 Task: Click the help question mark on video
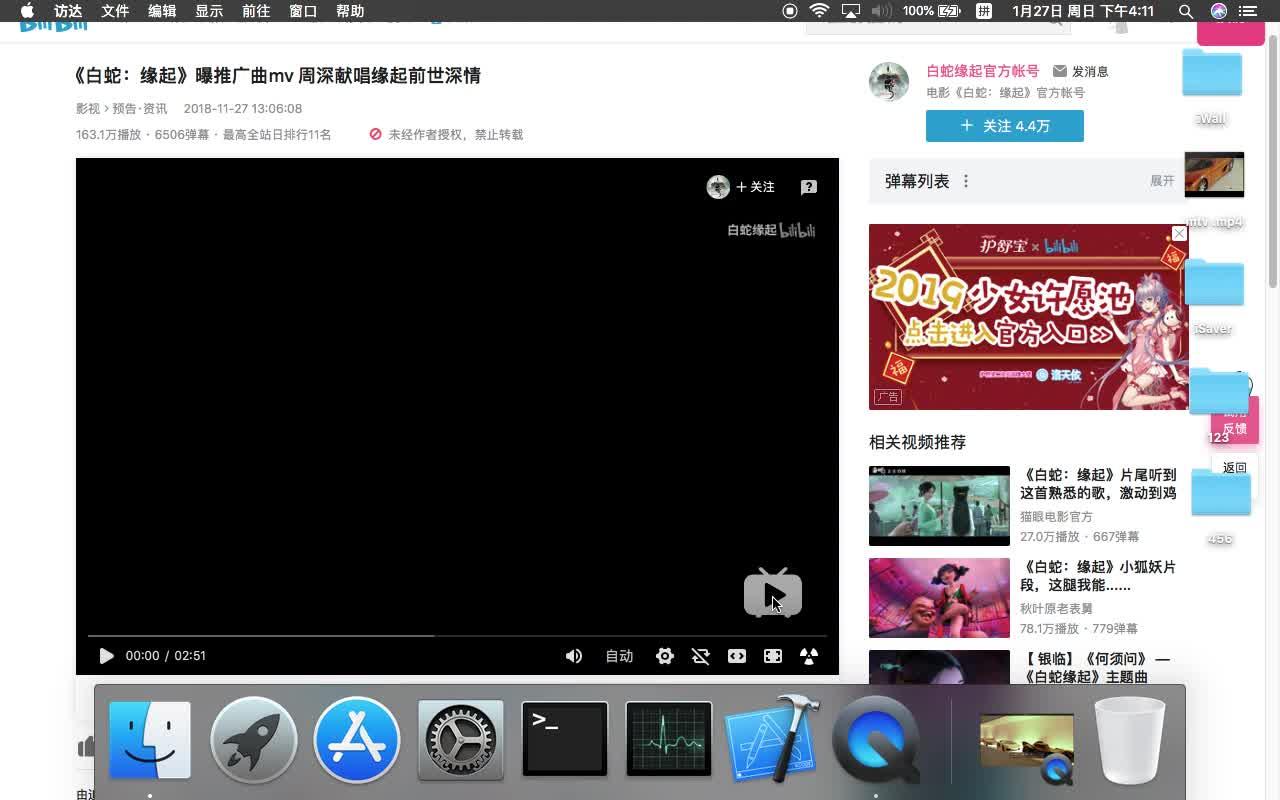pos(809,187)
